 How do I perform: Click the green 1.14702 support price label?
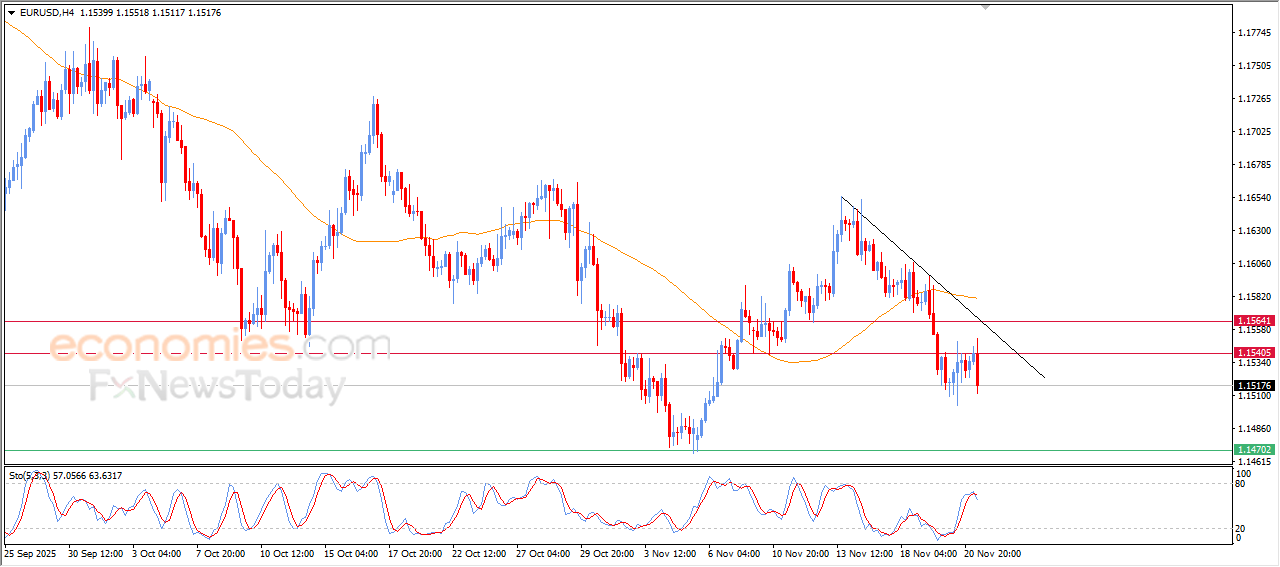[x=1253, y=450]
